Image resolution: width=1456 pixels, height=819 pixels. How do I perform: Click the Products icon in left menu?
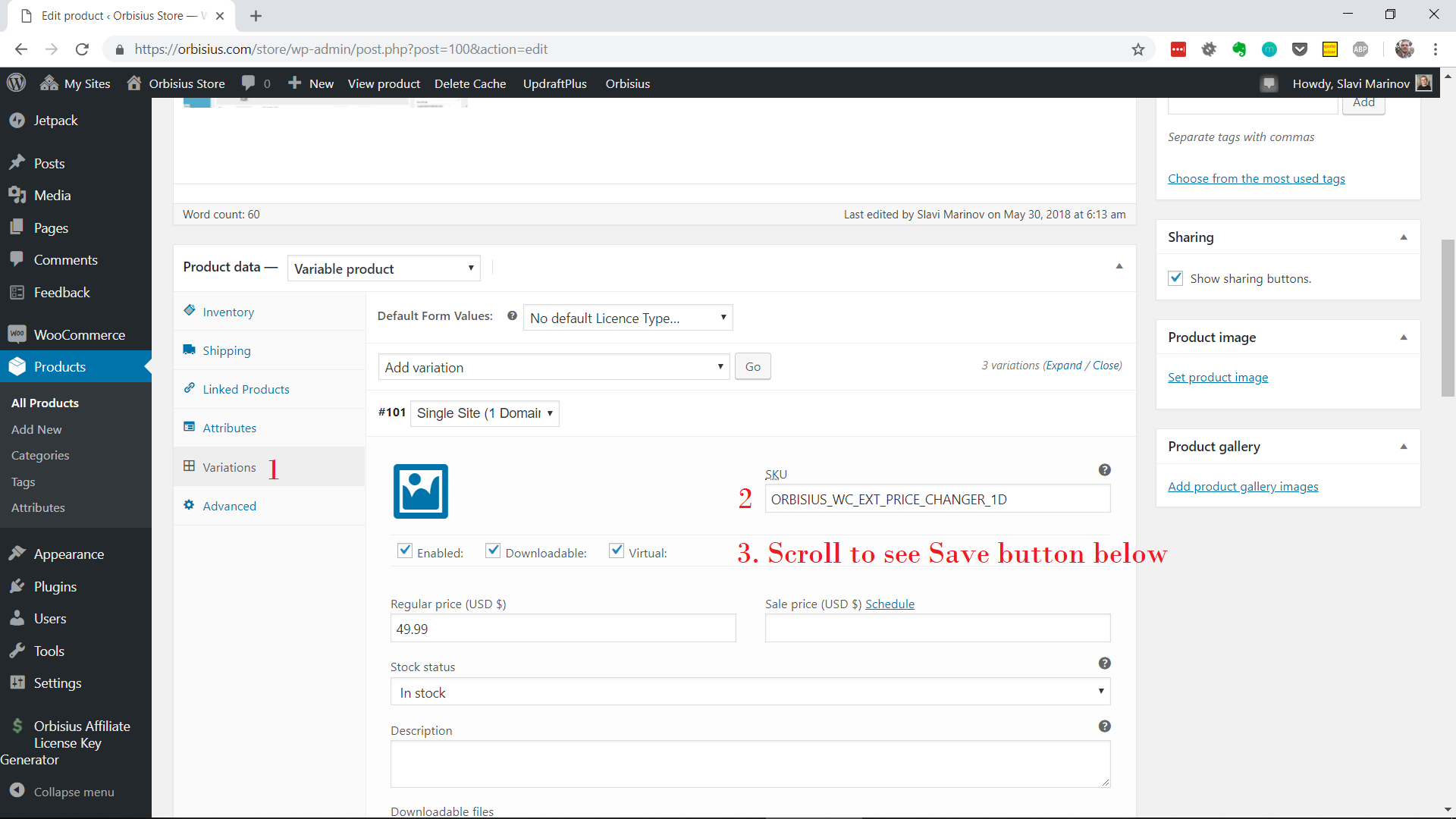click(x=19, y=366)
